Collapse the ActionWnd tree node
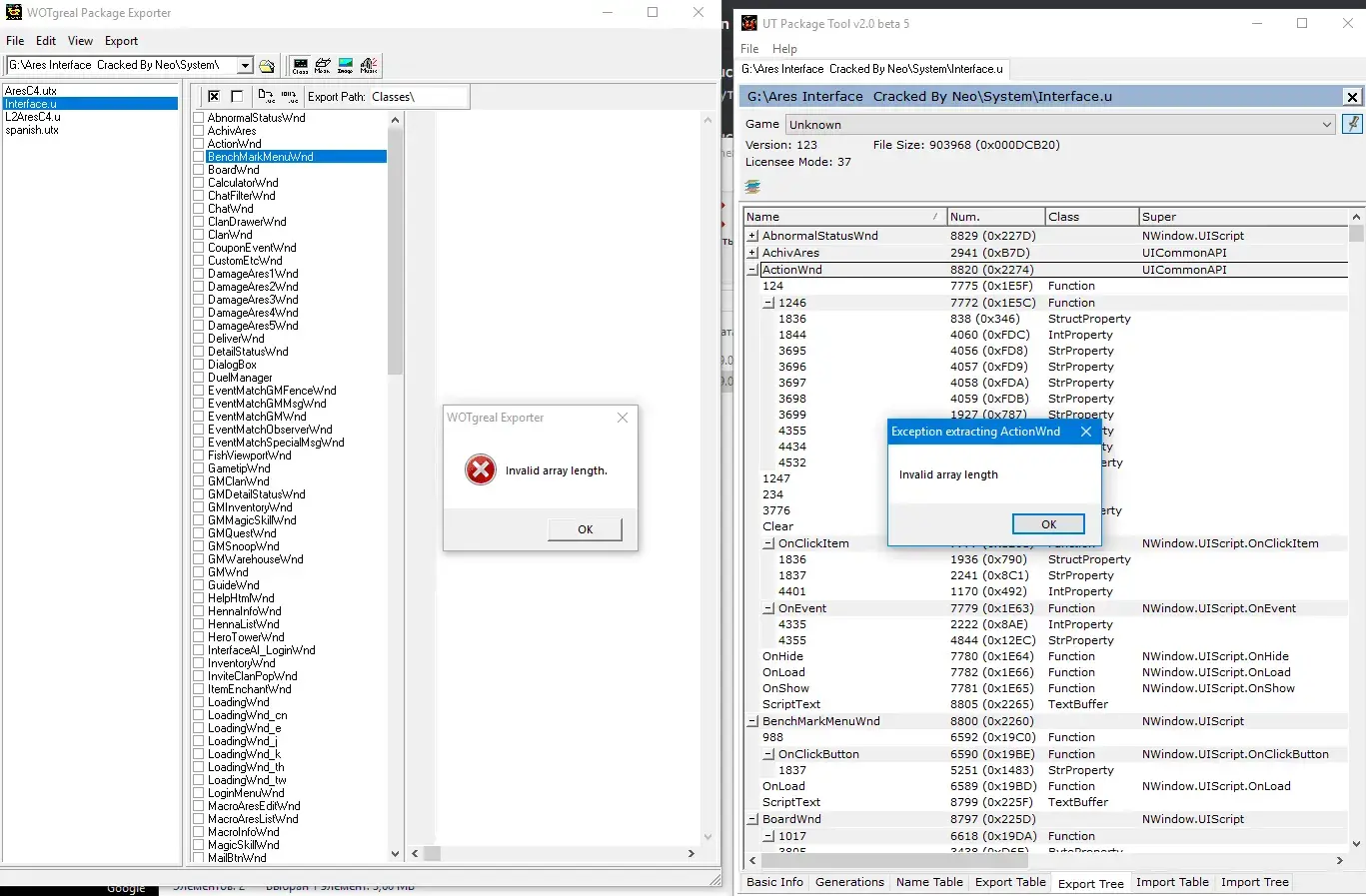The width and height of the screenshot is (1366, 896). coord(752,270)
